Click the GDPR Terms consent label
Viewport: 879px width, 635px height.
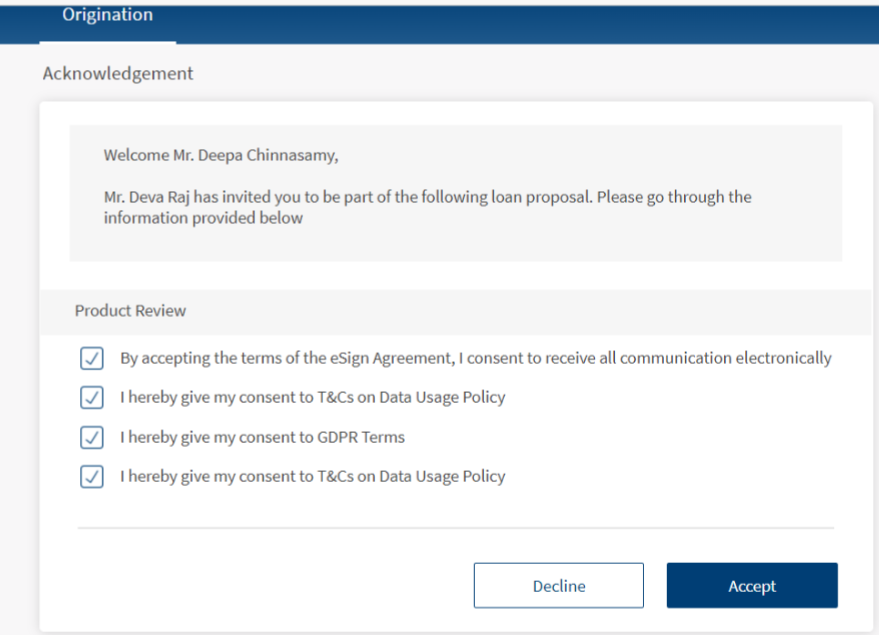[x=262, y=437]
